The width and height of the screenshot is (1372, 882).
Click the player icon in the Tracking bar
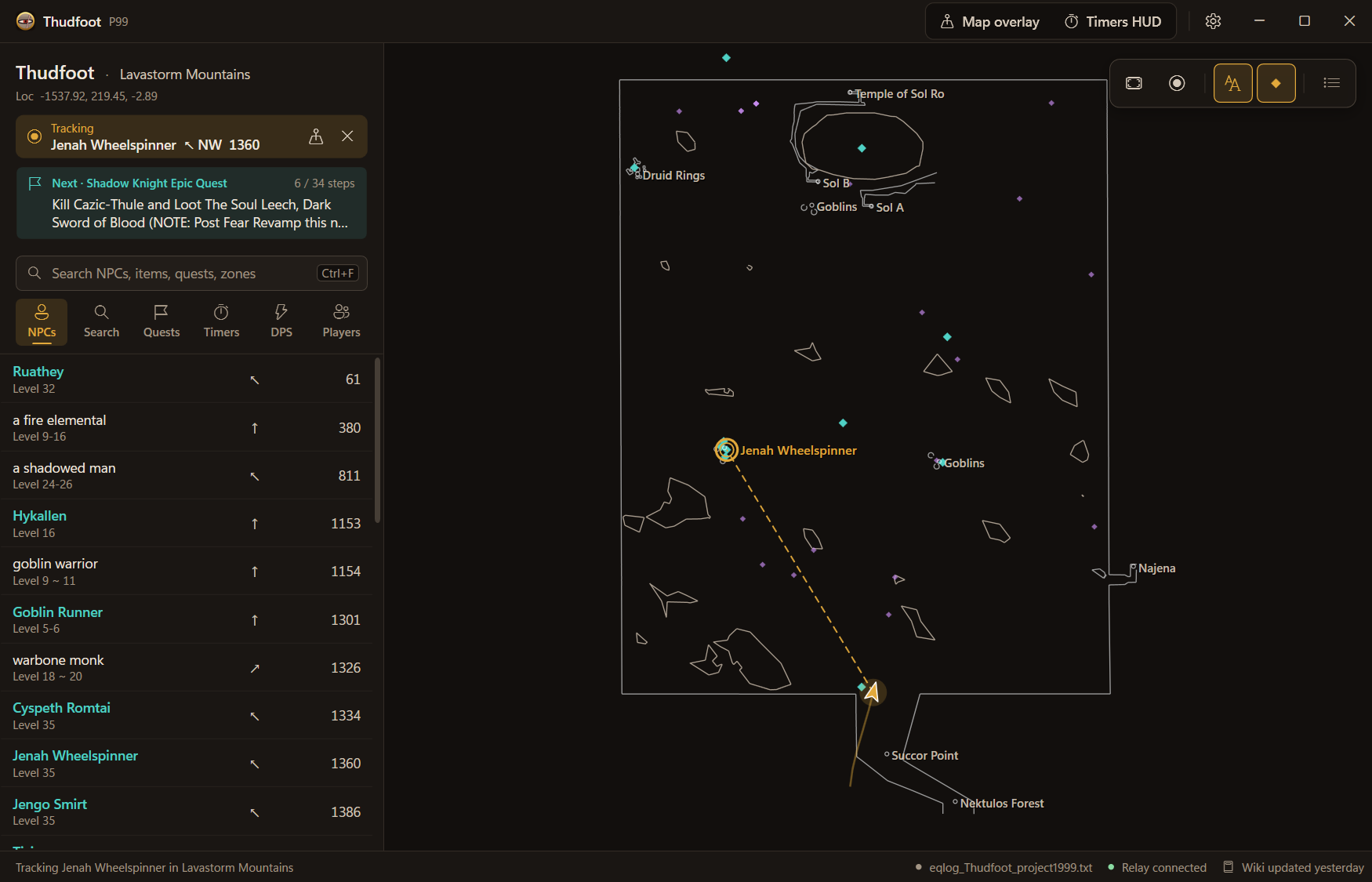[316, 136]
